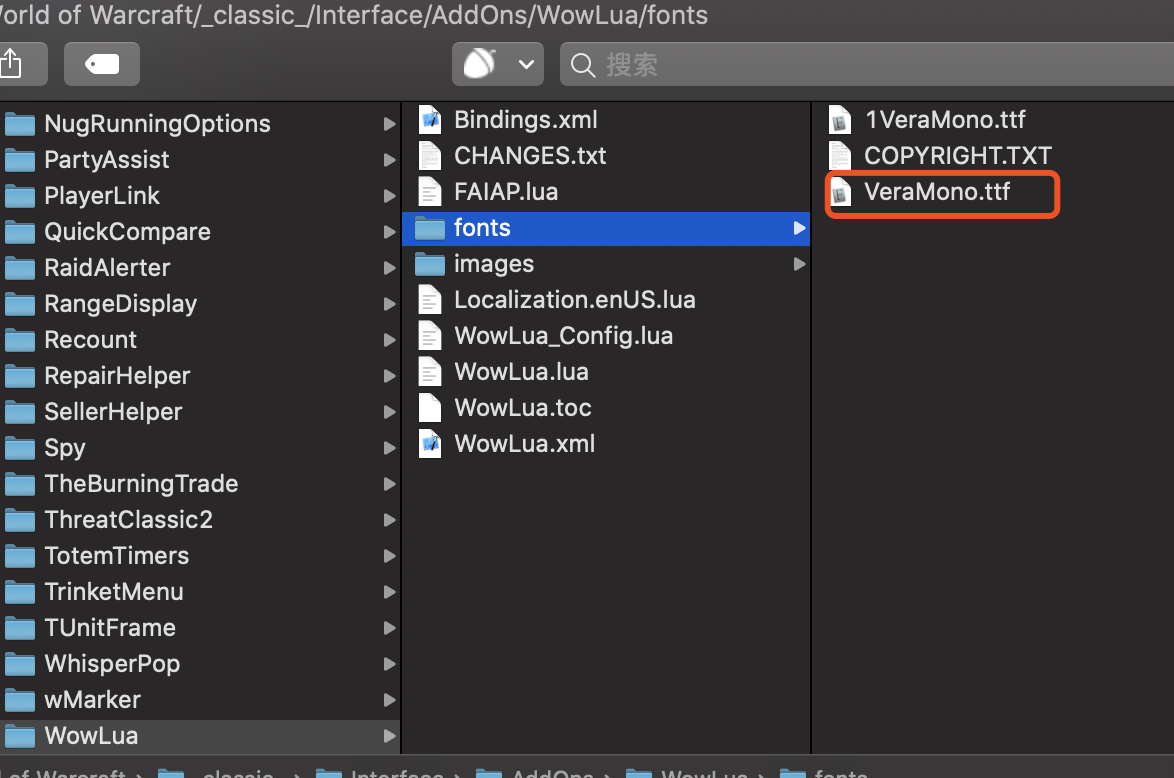Screen dimensions: 1174x778
Task: Expand the TotemTimers folder chevron
Action: point(389,556)
